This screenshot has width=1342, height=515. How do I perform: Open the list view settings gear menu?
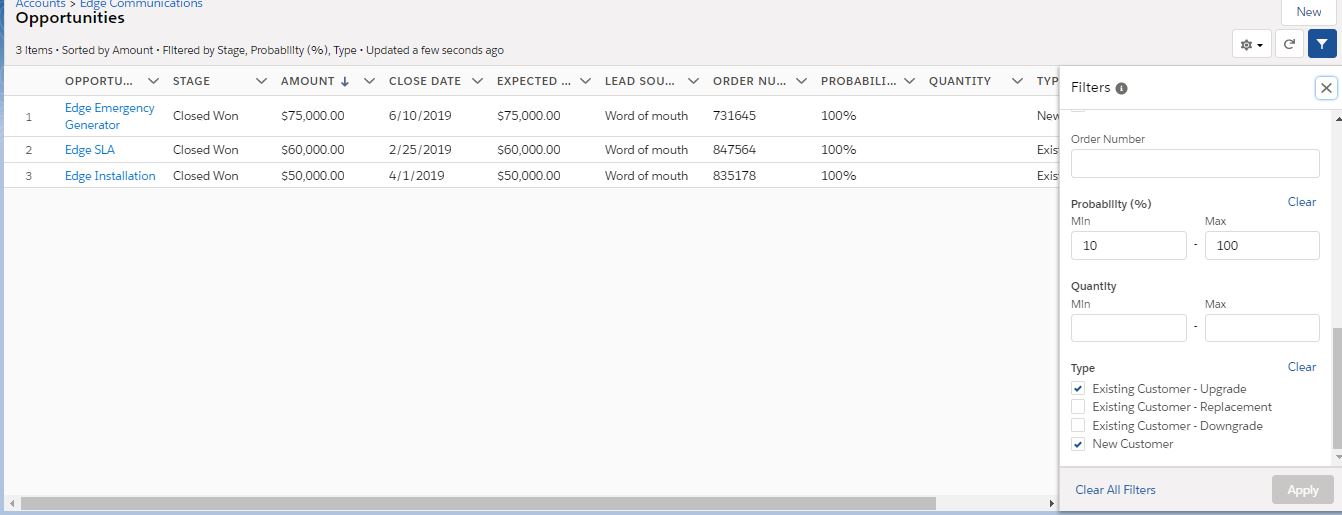point(1251,45)
